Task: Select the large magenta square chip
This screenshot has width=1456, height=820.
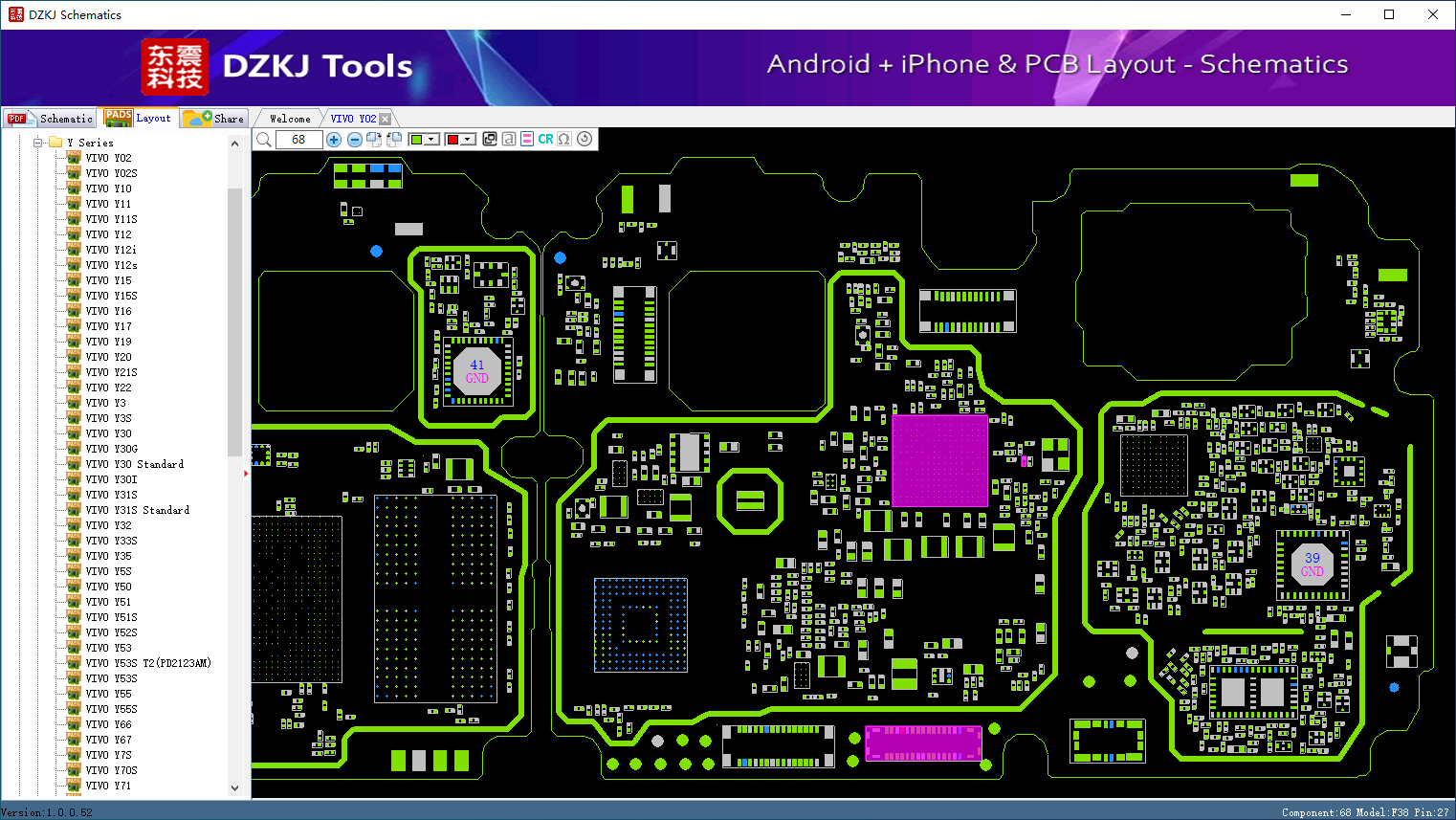Action: click(x=939, y=460)
